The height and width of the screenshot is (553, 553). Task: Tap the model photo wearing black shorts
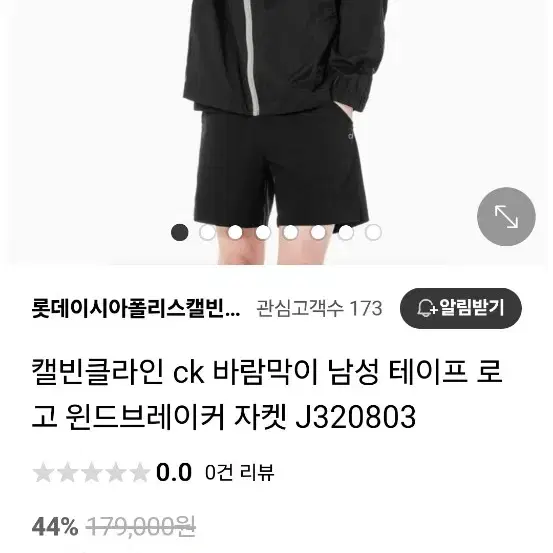pos(276,132)
